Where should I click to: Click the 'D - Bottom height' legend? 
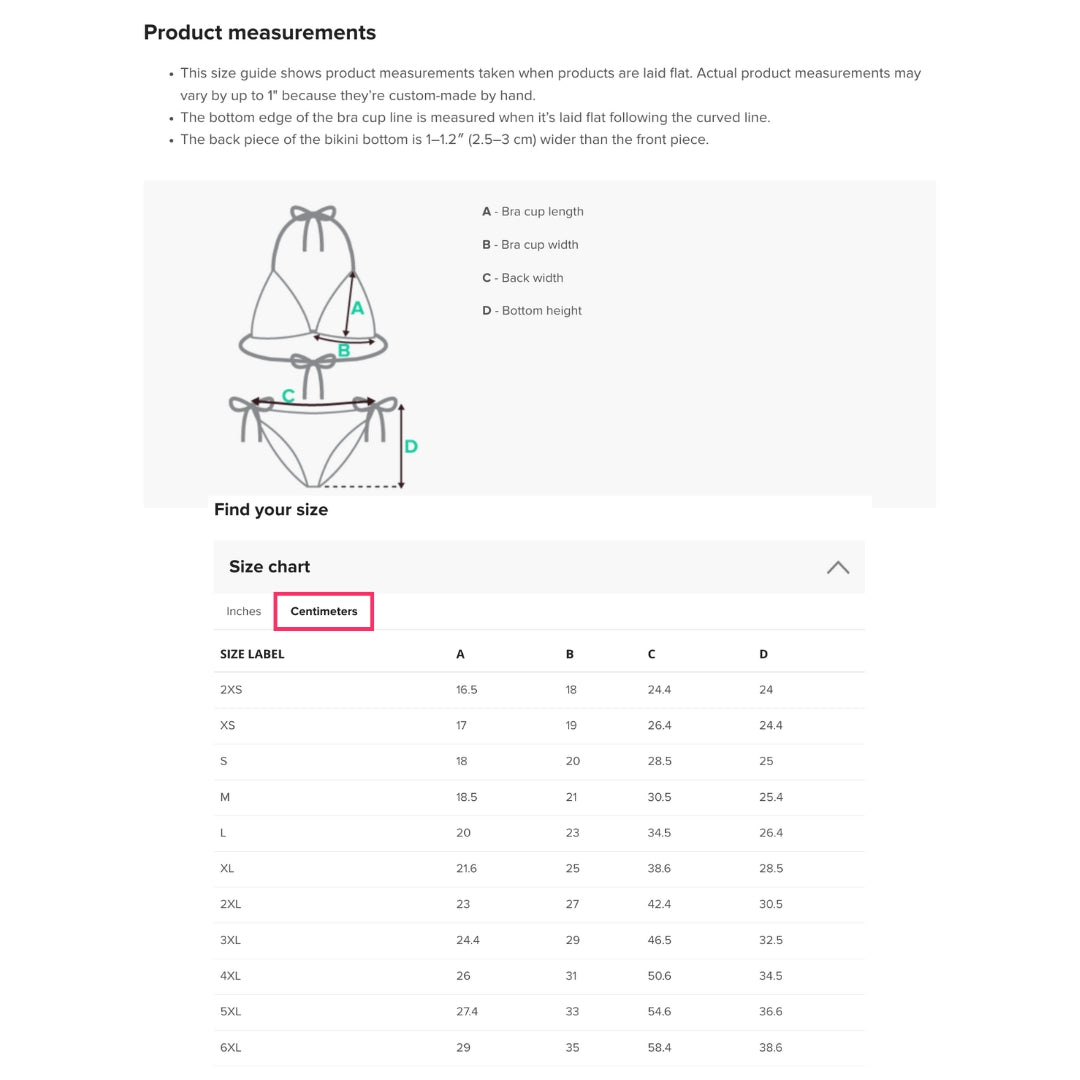pos(532,311)
